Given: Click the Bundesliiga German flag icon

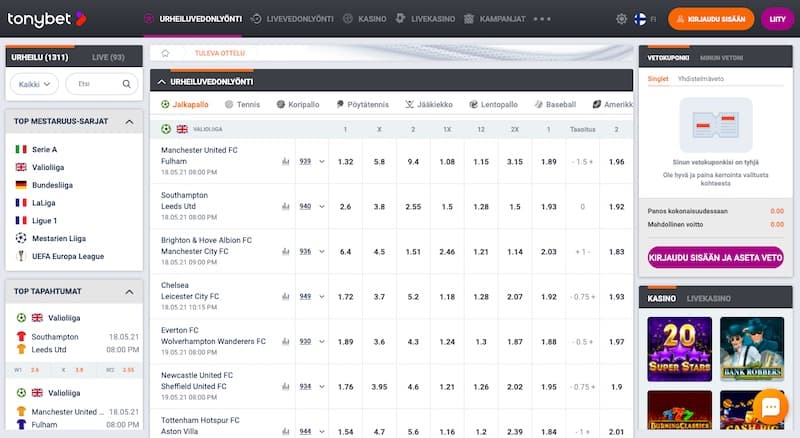Looking at the screenshot, I should coord(21,185).
